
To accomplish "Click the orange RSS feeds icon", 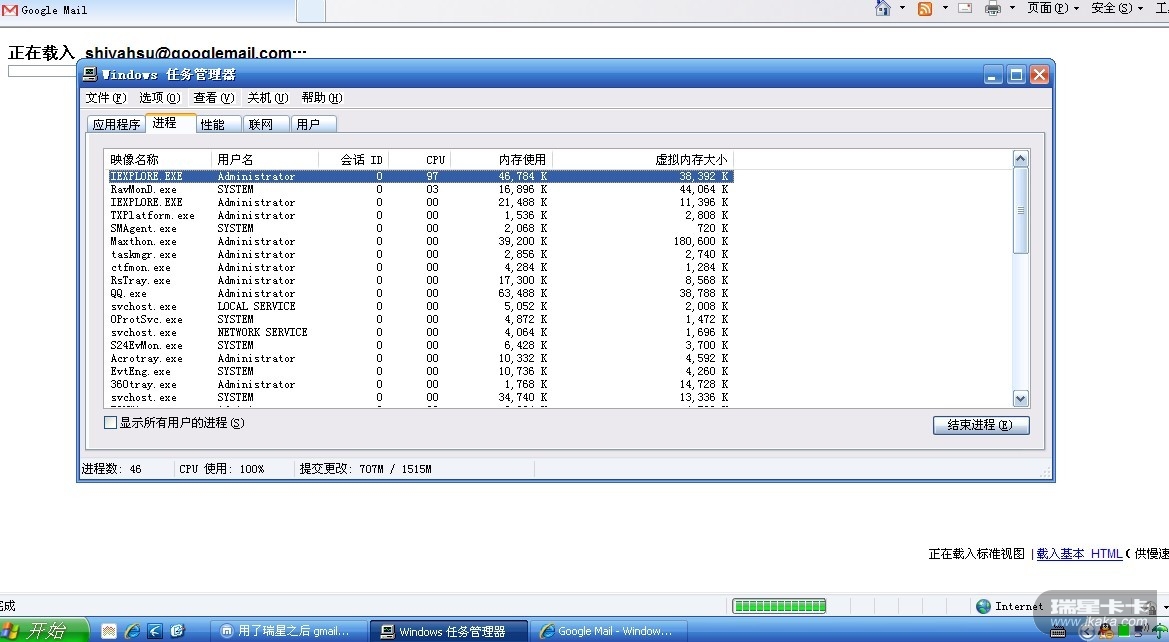I will 925,9.
